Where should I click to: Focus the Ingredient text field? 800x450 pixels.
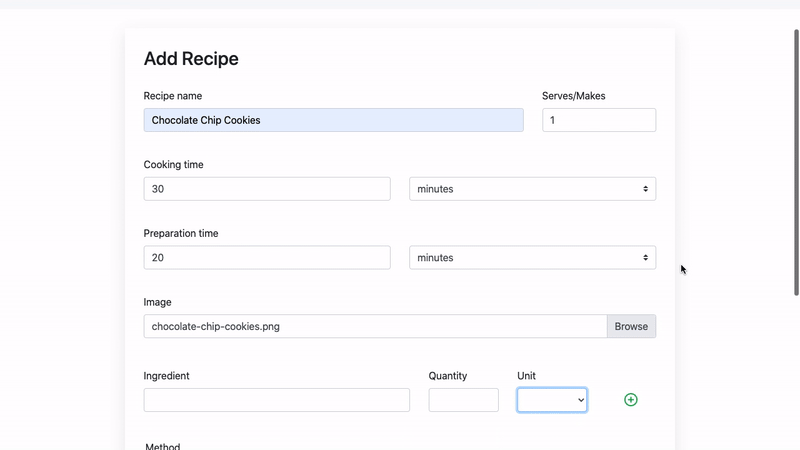(x=277, y=400)
